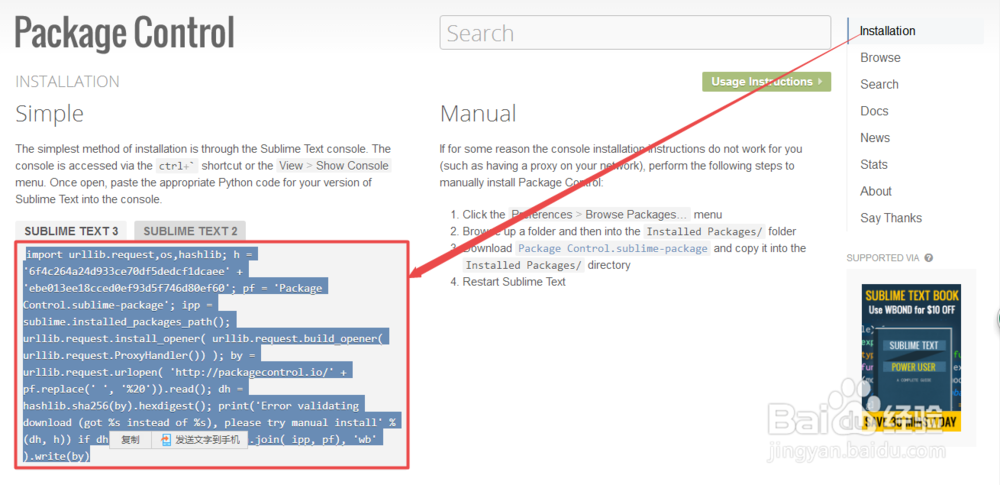This screenshot has width=1000, height=485.
Task: Click the 复制 copy button
Action: [130, 440]
